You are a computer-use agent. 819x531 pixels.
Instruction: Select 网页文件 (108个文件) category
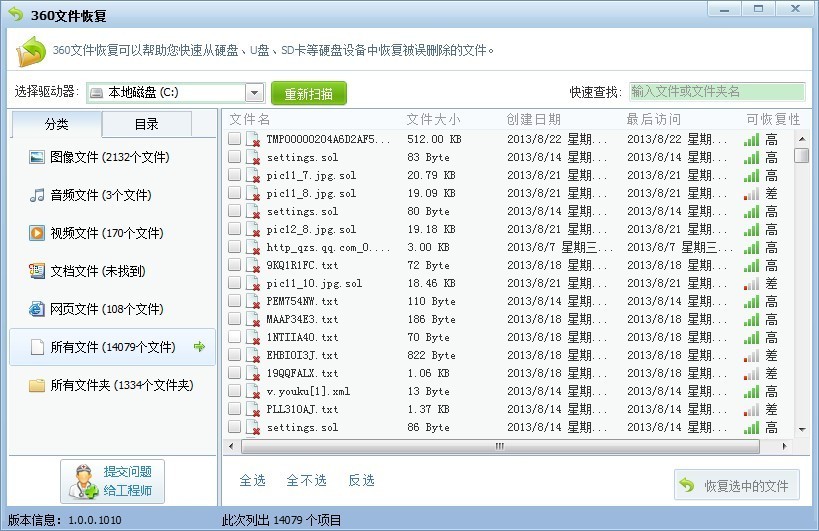112,309
